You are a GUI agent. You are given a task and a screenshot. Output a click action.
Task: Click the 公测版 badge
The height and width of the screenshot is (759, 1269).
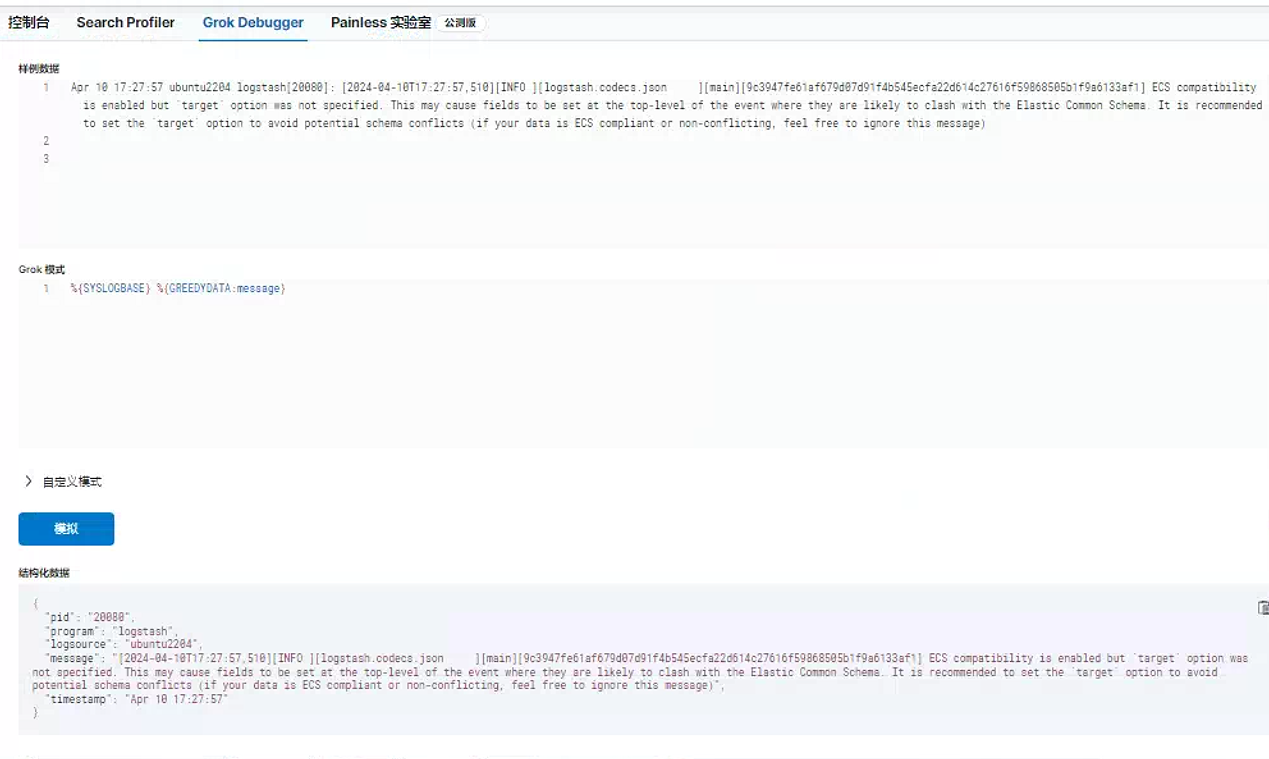460,23
